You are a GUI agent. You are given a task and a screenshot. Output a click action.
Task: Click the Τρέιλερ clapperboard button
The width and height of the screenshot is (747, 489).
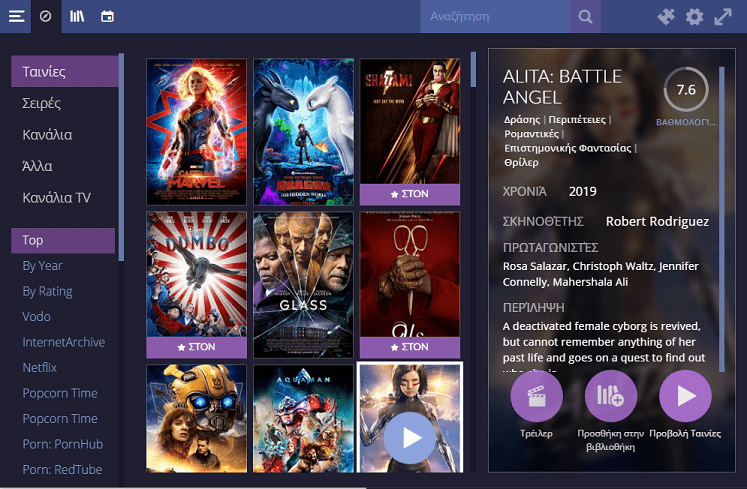(x=536, y=396)
